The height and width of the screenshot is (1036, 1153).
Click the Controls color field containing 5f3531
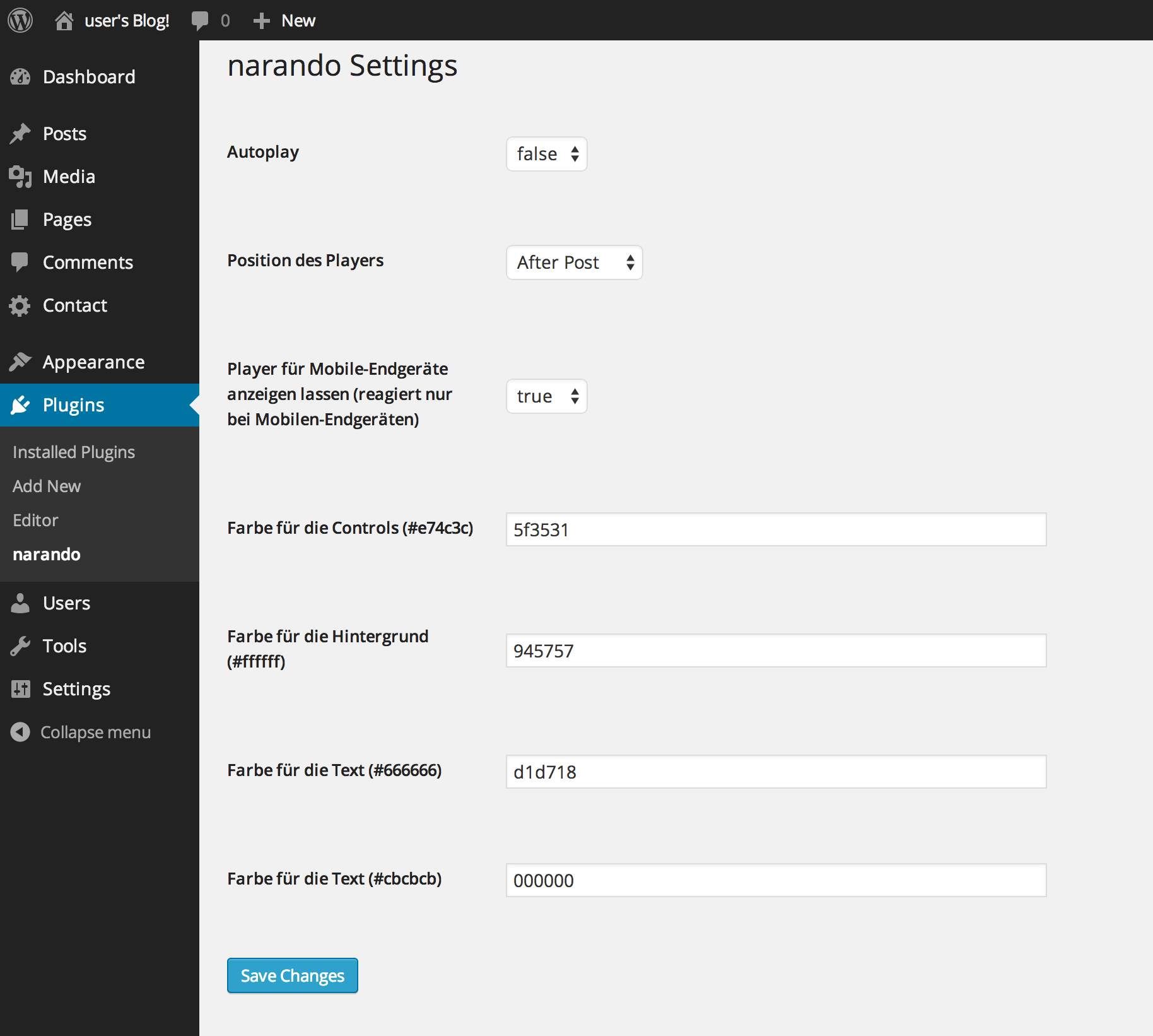click(x=776, y=529)
